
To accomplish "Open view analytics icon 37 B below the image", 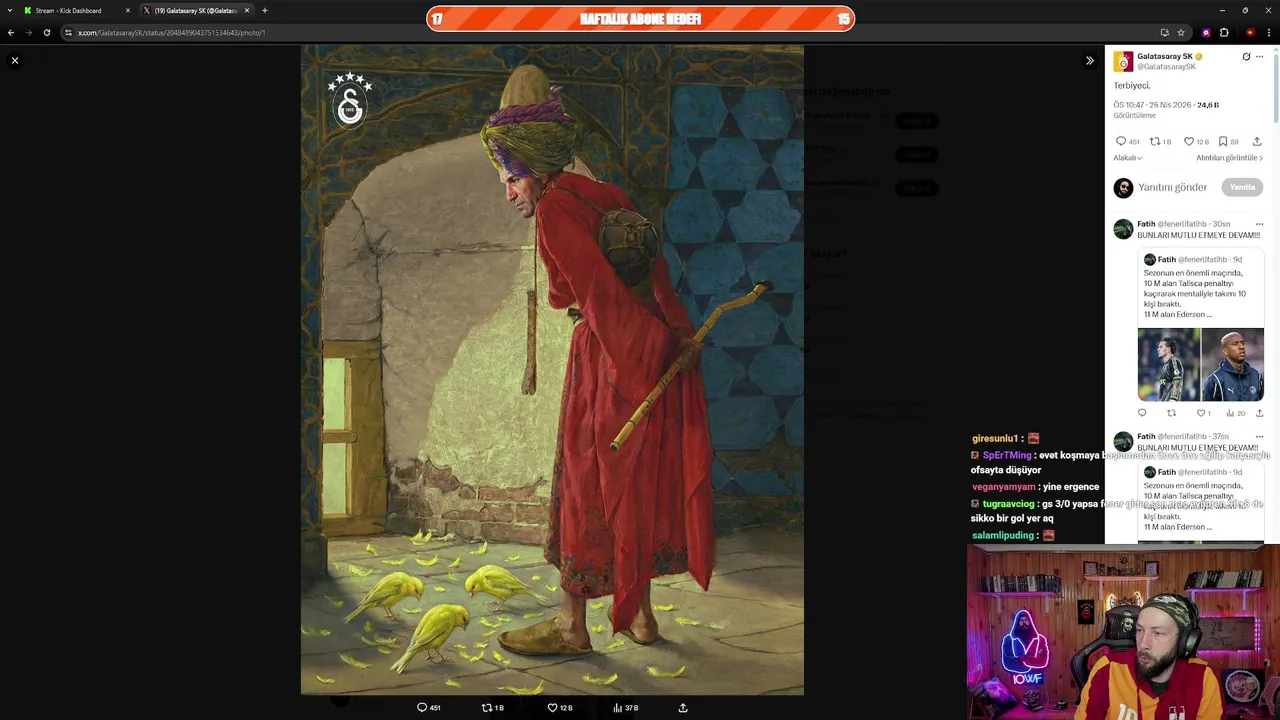I will click(x=625, y=708).
